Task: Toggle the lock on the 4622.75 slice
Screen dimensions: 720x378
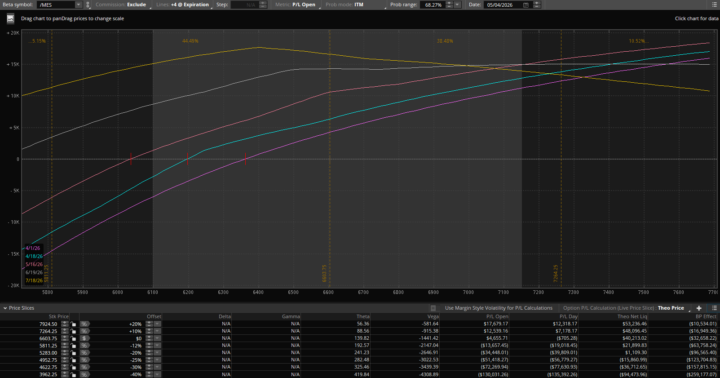Action: click(73, 367)
